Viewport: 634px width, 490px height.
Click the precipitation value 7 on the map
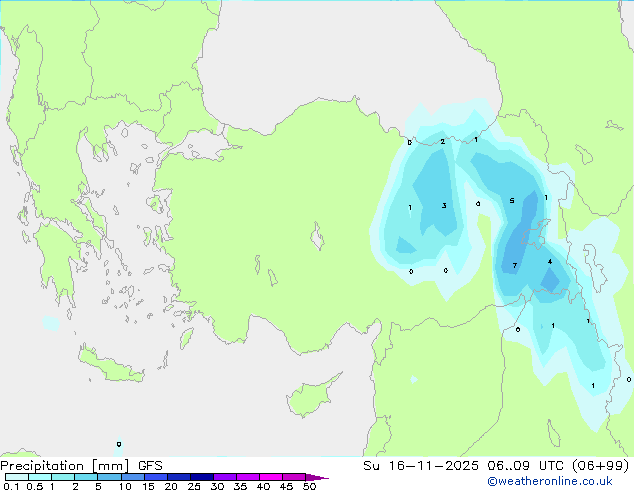click(515, 266)
